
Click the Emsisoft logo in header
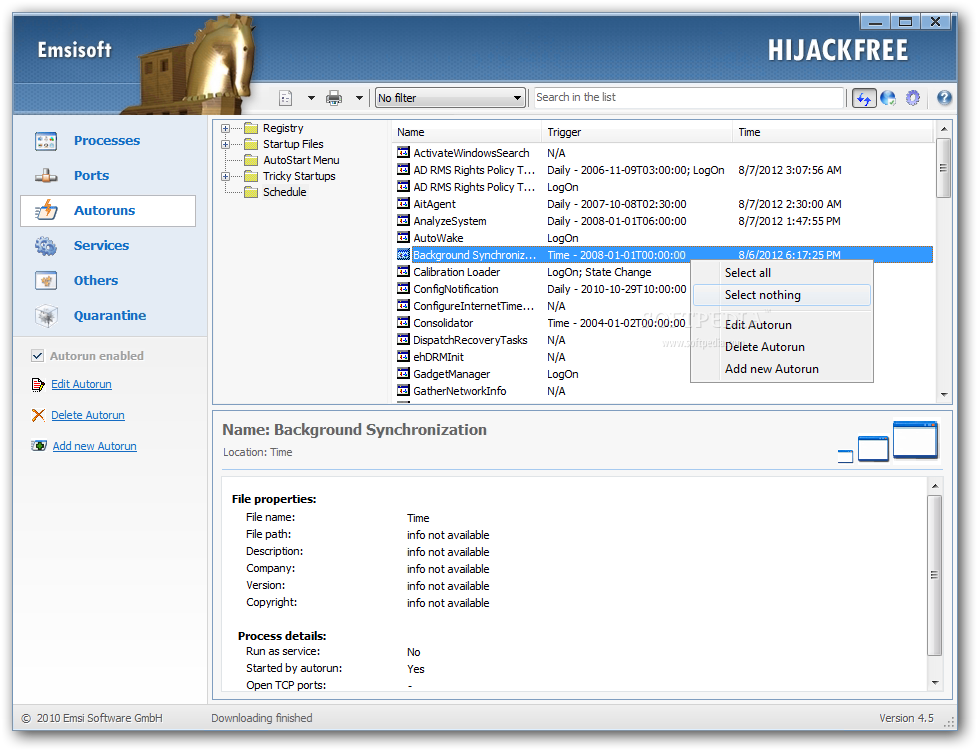(74, 50)
